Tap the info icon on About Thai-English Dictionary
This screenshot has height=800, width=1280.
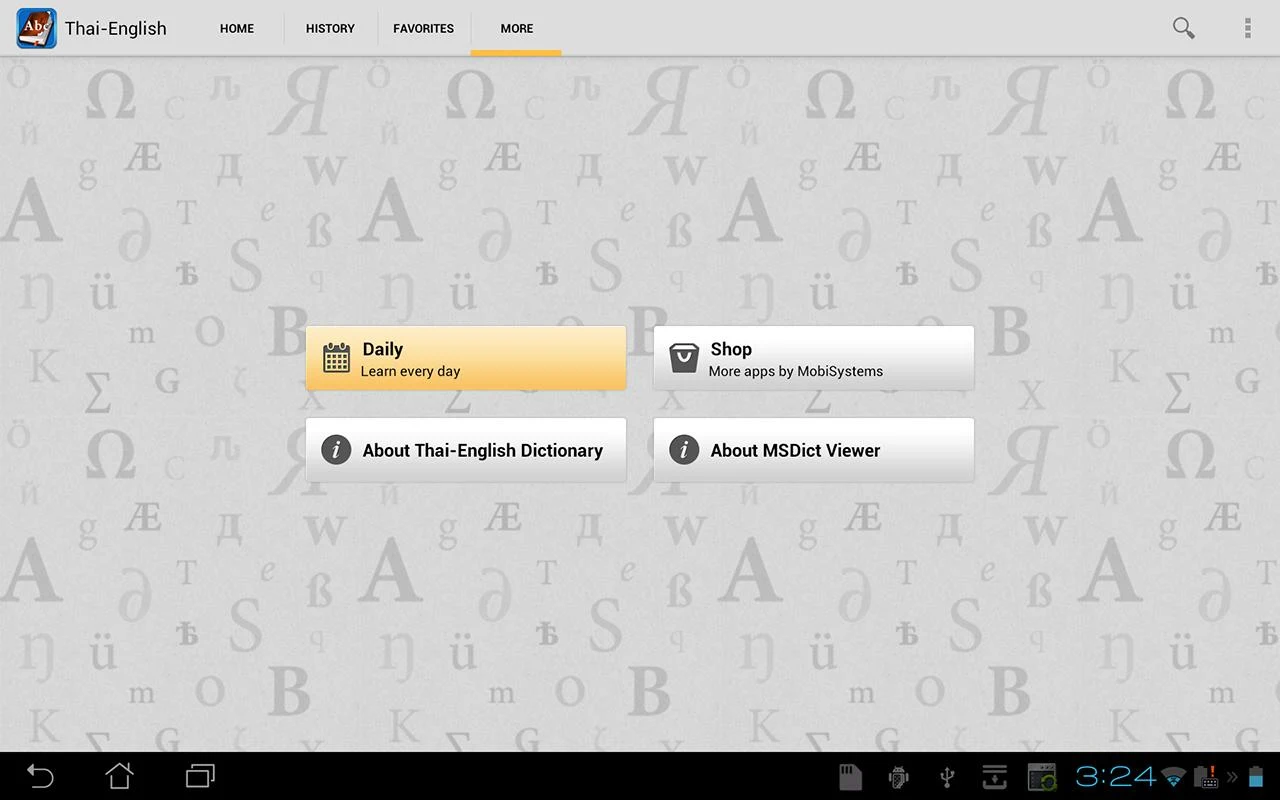pos(335,450)
